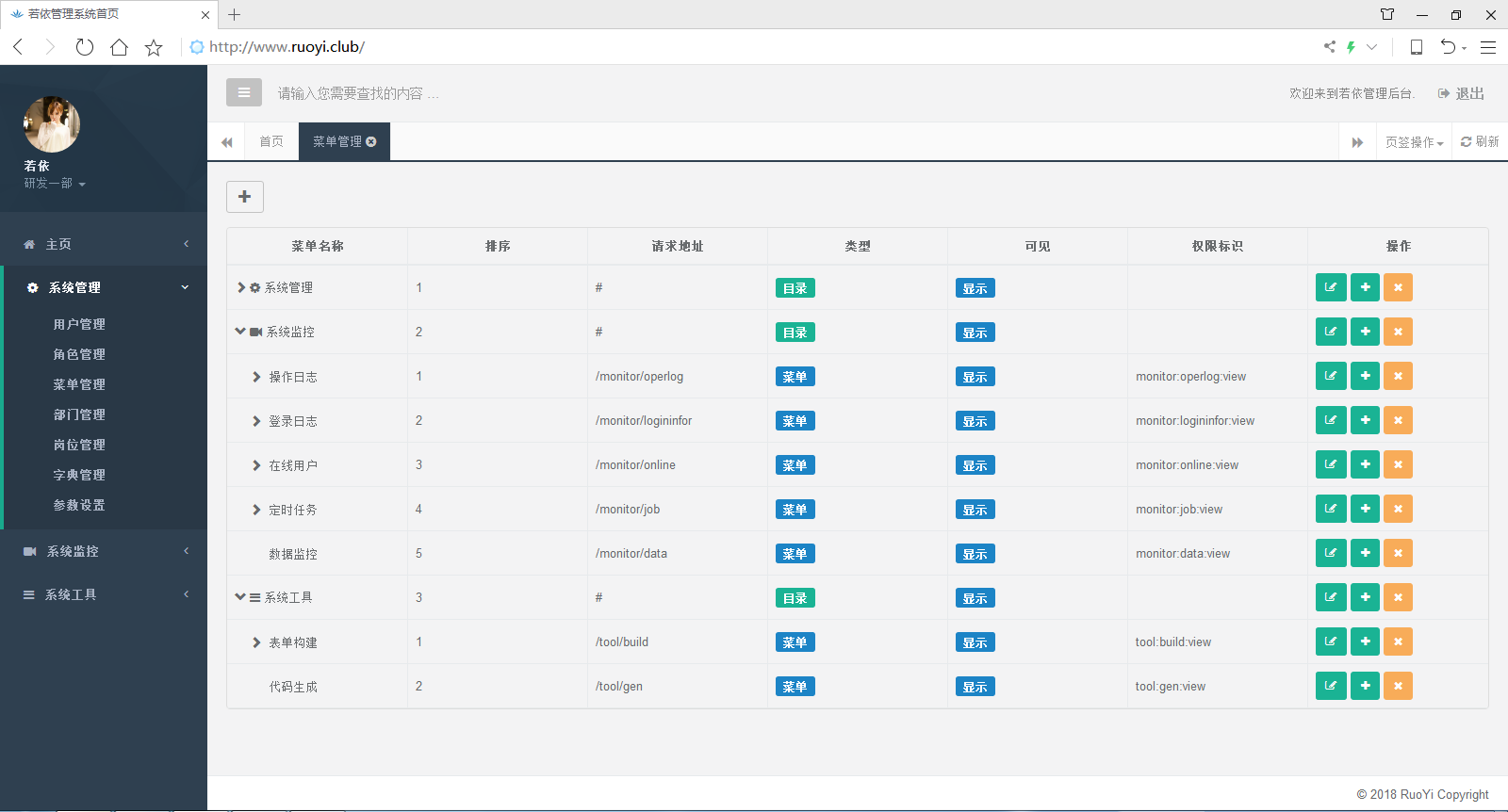1508x812 pixels.
Task: Click the browser home icon
Action: (x=119, y=47)
